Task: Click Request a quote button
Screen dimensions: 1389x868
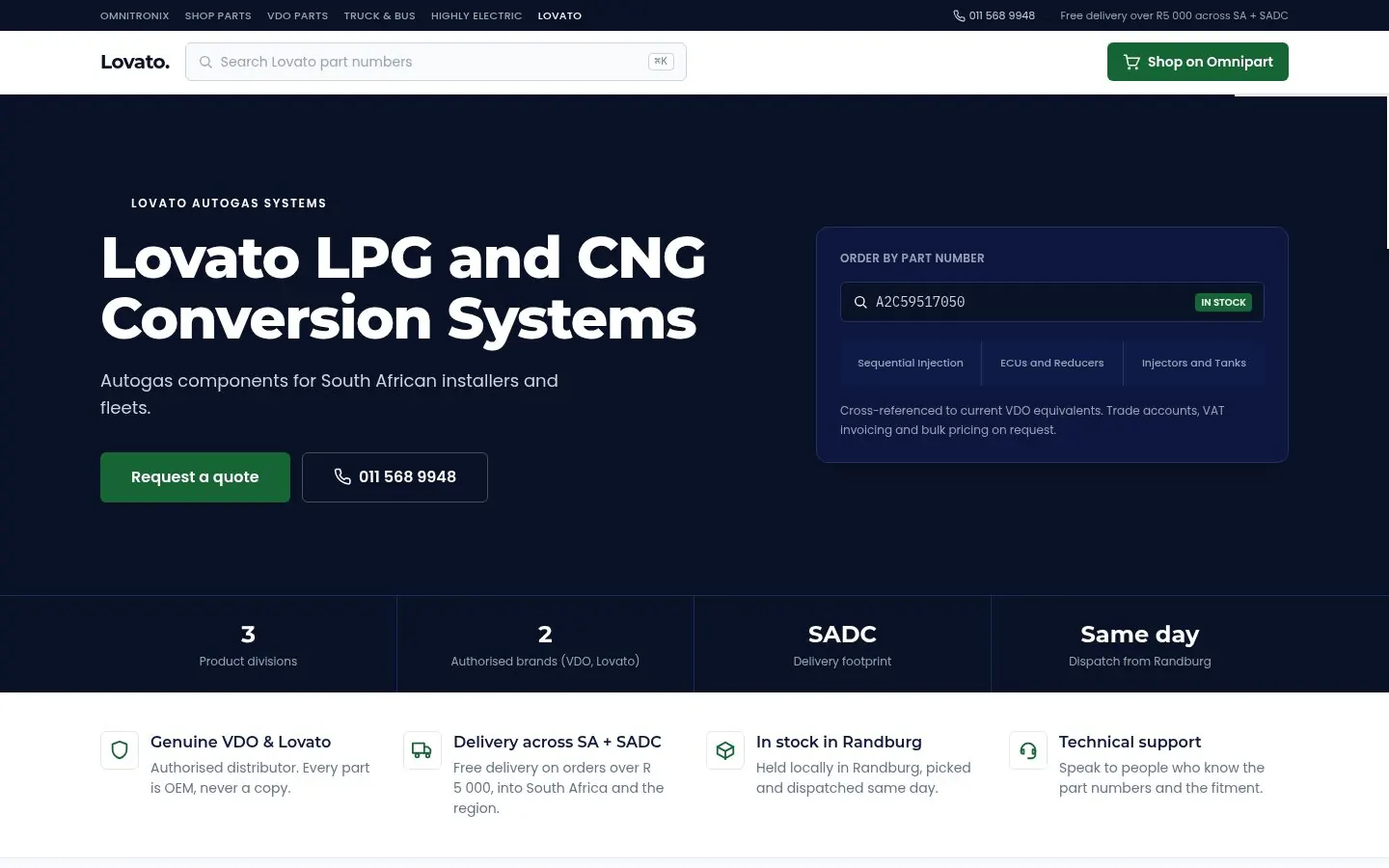Action: click(195, 477)
